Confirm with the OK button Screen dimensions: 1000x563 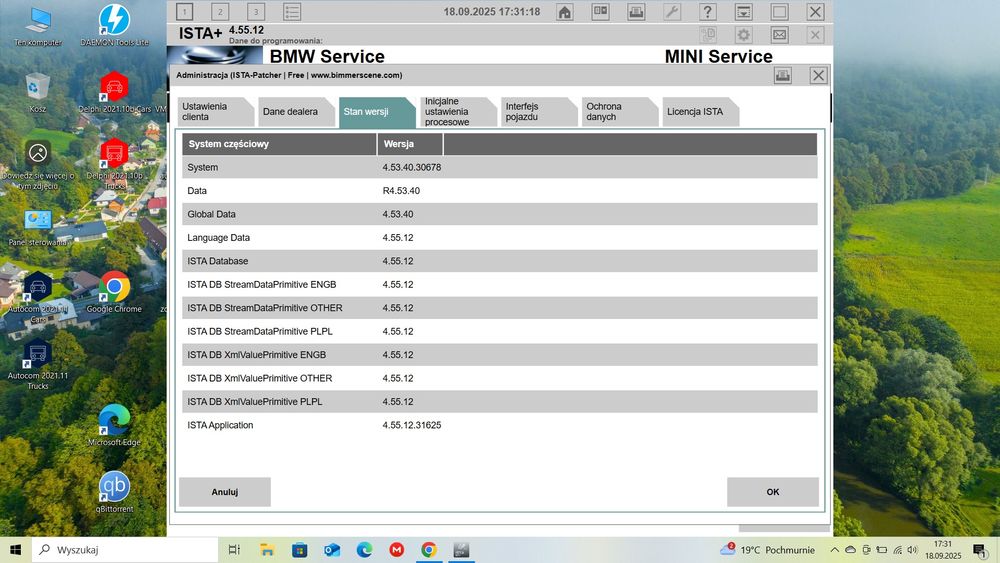773,492
